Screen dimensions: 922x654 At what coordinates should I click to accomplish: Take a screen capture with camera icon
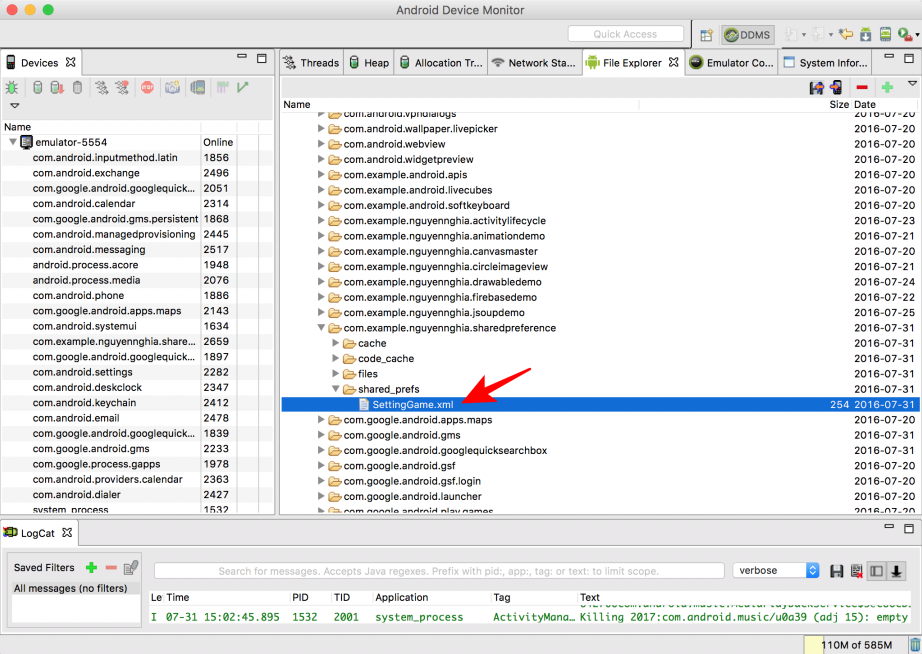(x=172, y=88)
